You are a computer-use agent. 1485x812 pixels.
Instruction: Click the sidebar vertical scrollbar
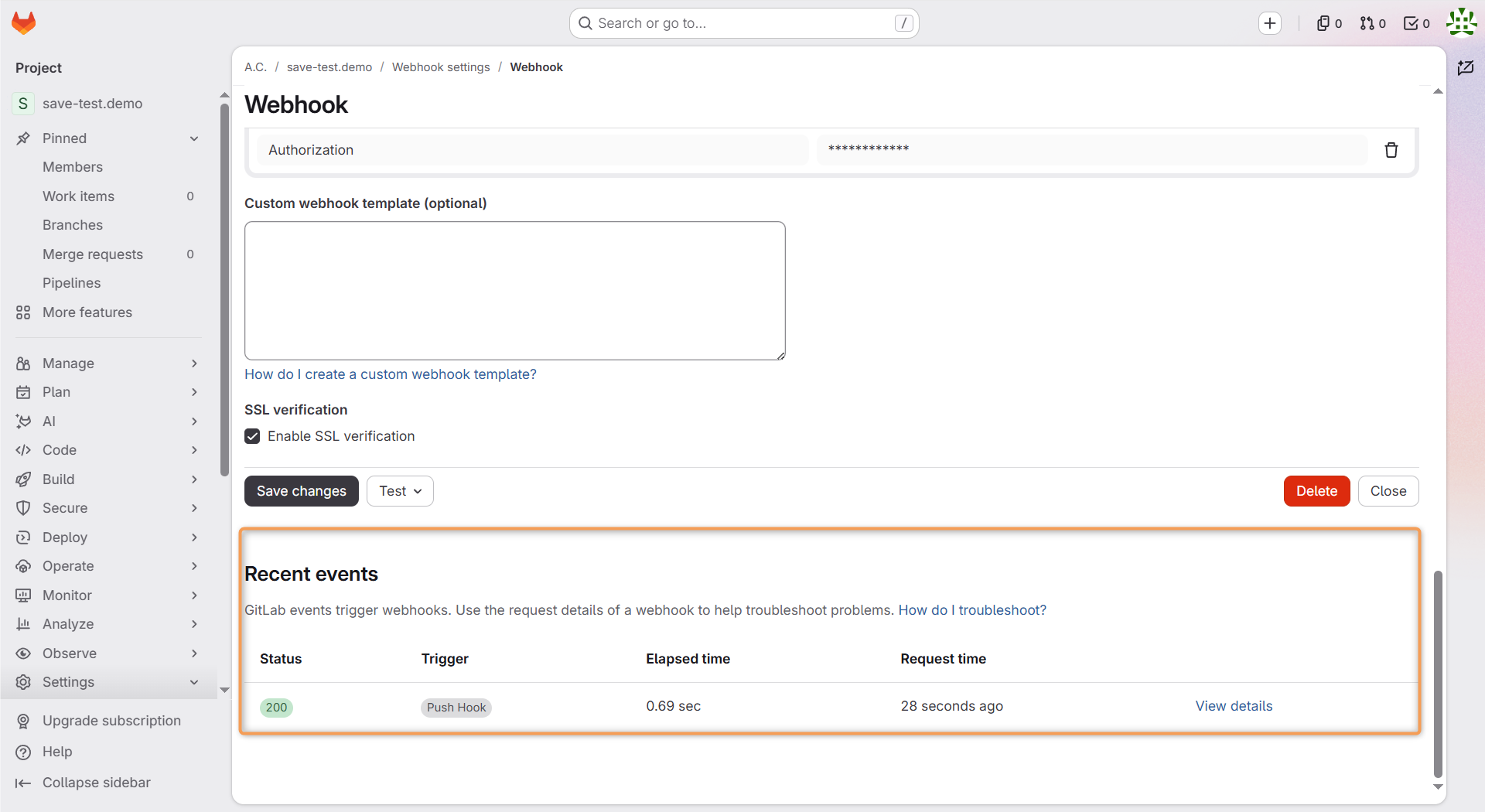(x=224, y=290)
